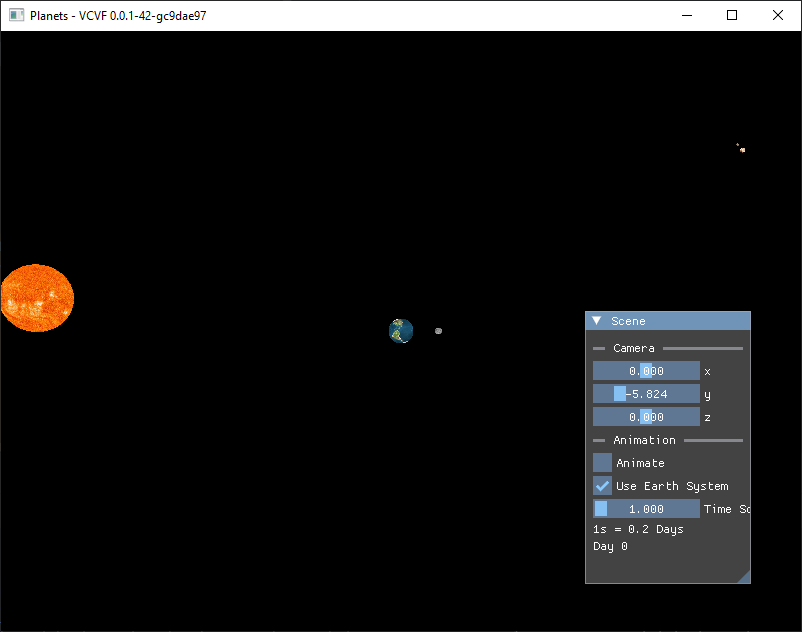802x632 pixels.
Task: Click the Scene panel title bar
Action: pyautogui.click(x=667, y=321)
